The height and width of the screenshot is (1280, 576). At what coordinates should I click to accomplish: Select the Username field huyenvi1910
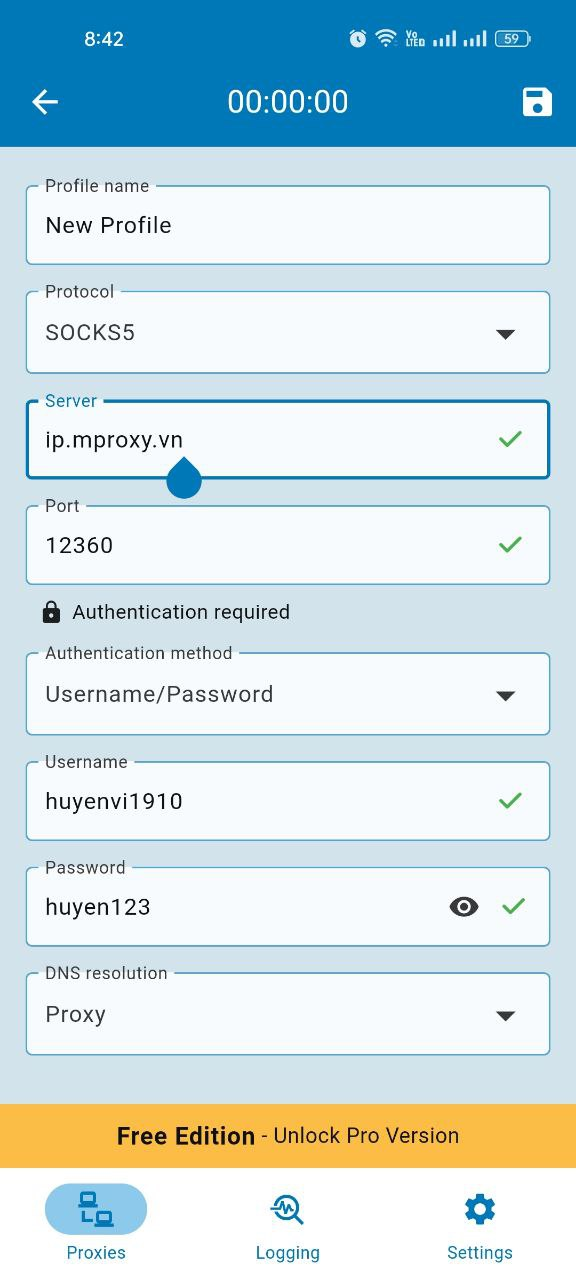288,801
